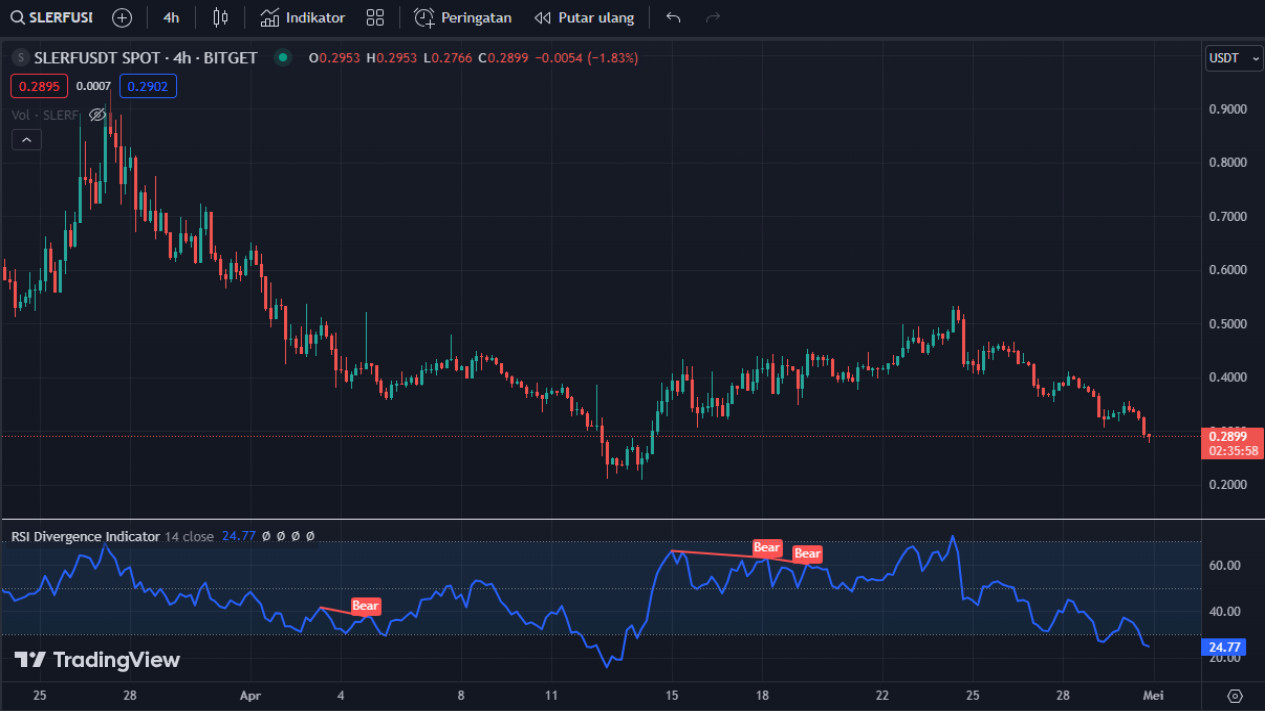Click the 0.5000 price axis label
The image size is (1265, 711).
[1229, 324]
